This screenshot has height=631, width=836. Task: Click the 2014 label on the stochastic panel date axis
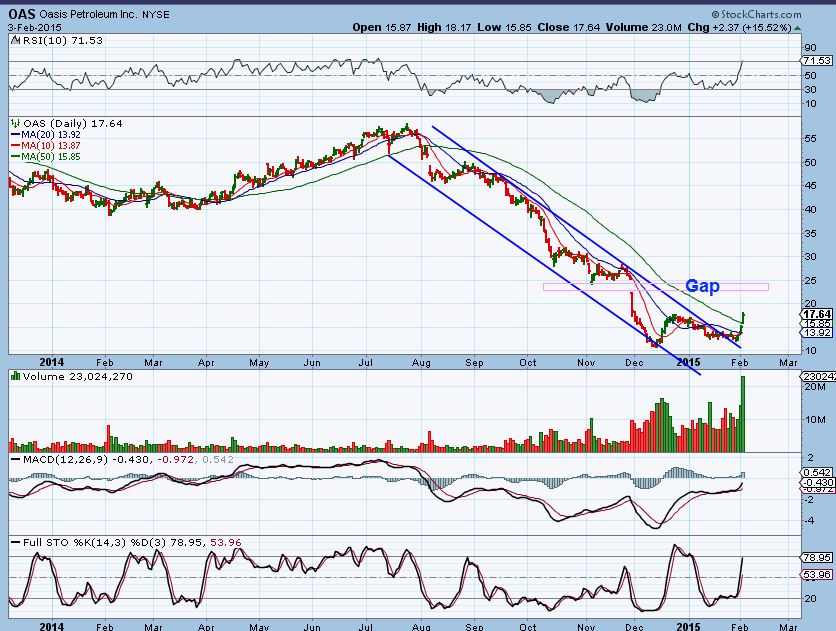pyautogui.click(x=52, y=626)
